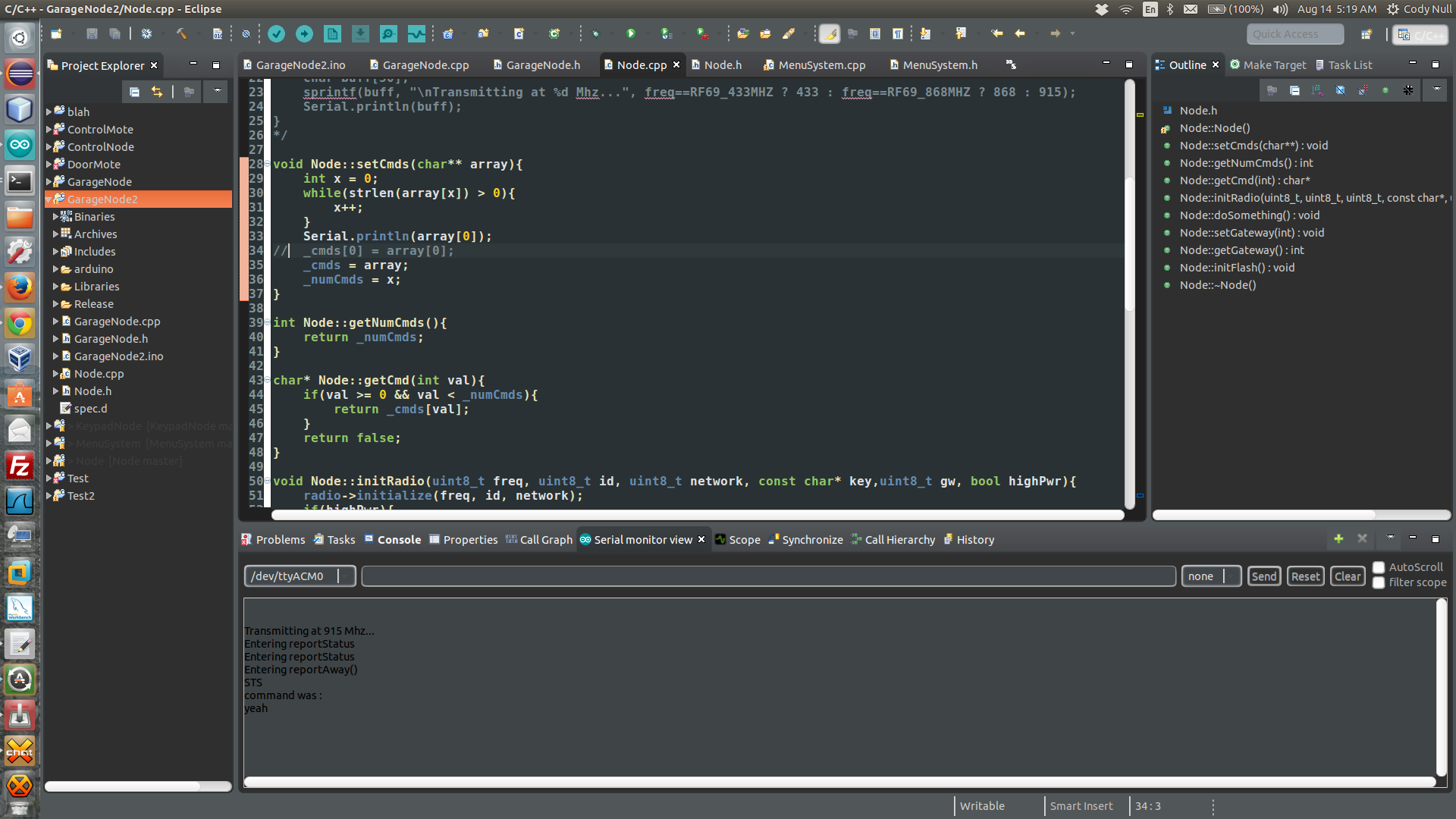Click the Save disk icon in toolbar

pyautogui.click(x=92, y=34)
